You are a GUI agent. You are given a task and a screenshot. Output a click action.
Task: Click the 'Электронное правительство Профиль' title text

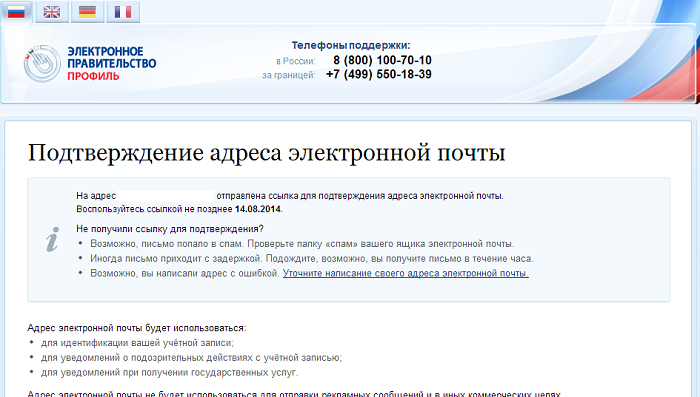click(x=112, y=63)
